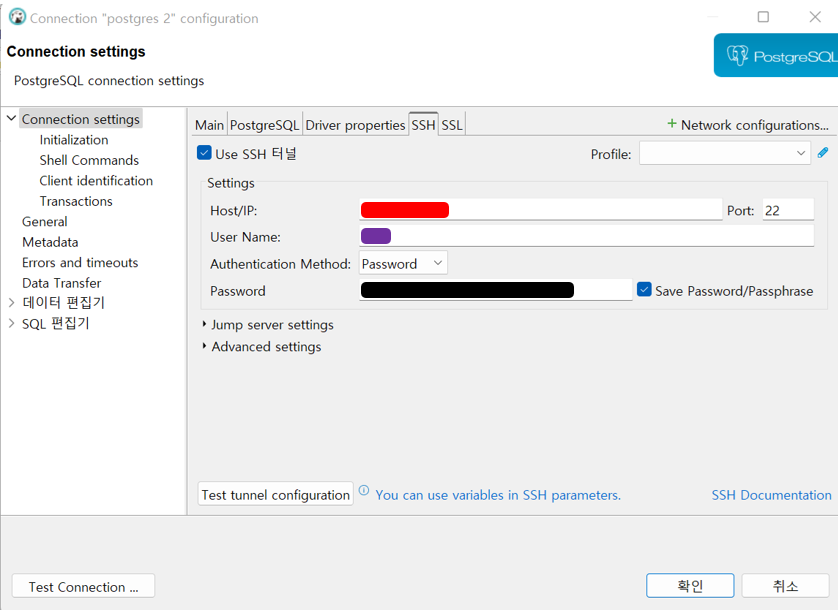Select 데이터 편집기 in the tree

(63, 303)
